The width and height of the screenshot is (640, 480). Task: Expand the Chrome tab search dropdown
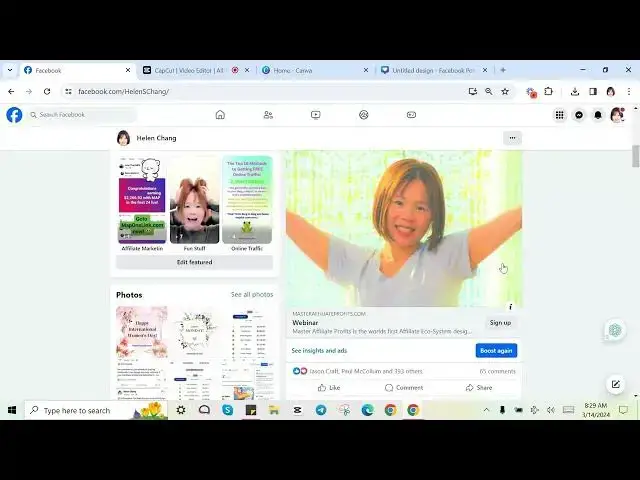[x=10, y=70]
